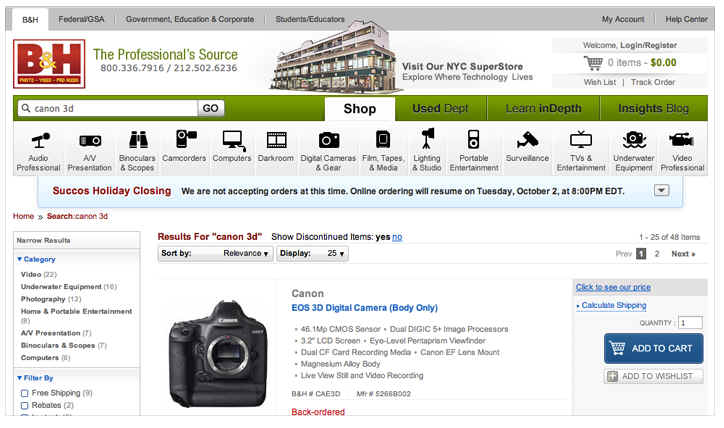
Task: Click the Canon EOS 3D camera thumbnail
Action: pyautogui.click(x=218, y=355)
